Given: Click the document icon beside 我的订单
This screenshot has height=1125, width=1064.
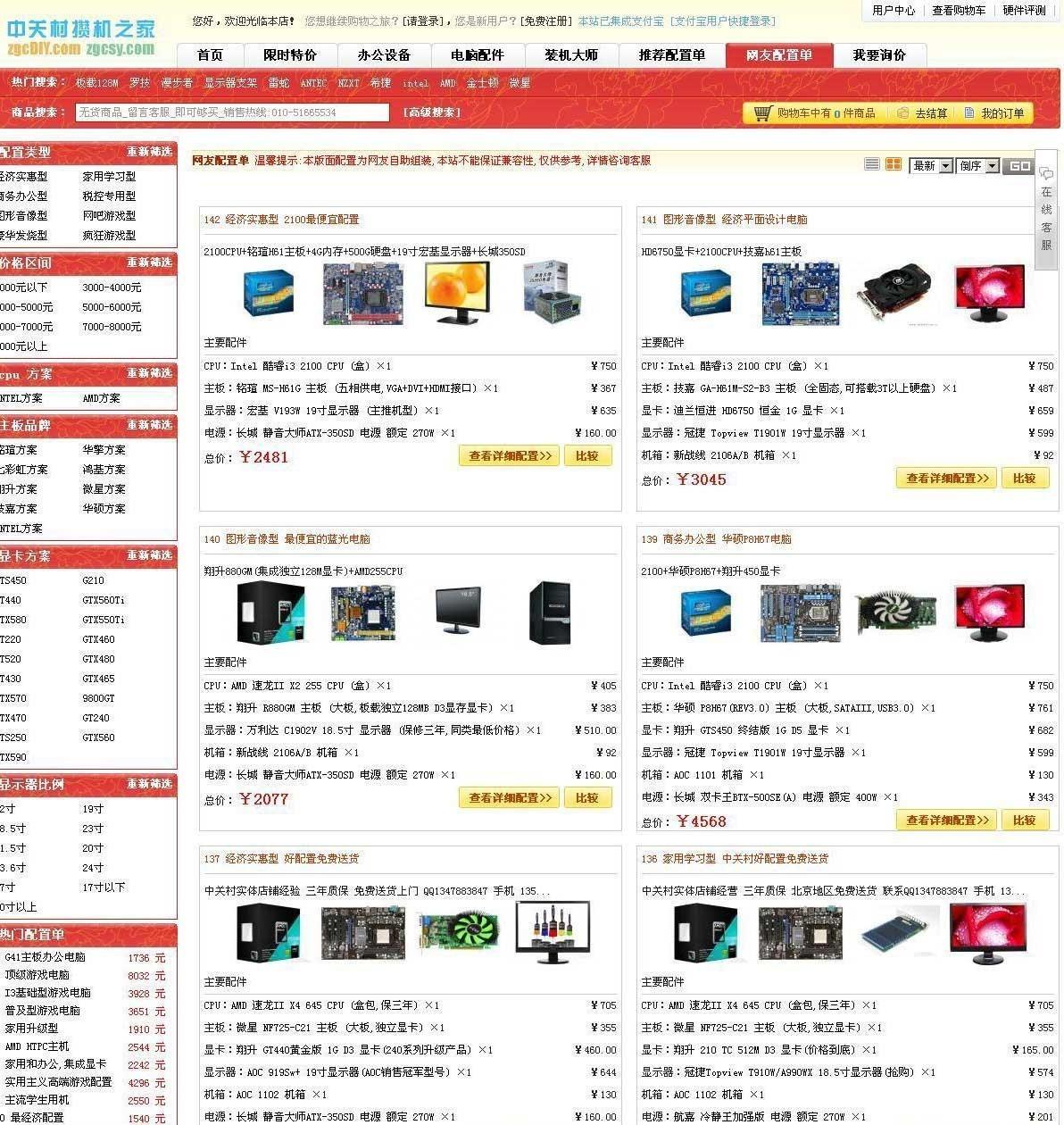Looking at the screenshot, I should pos(969,113).
